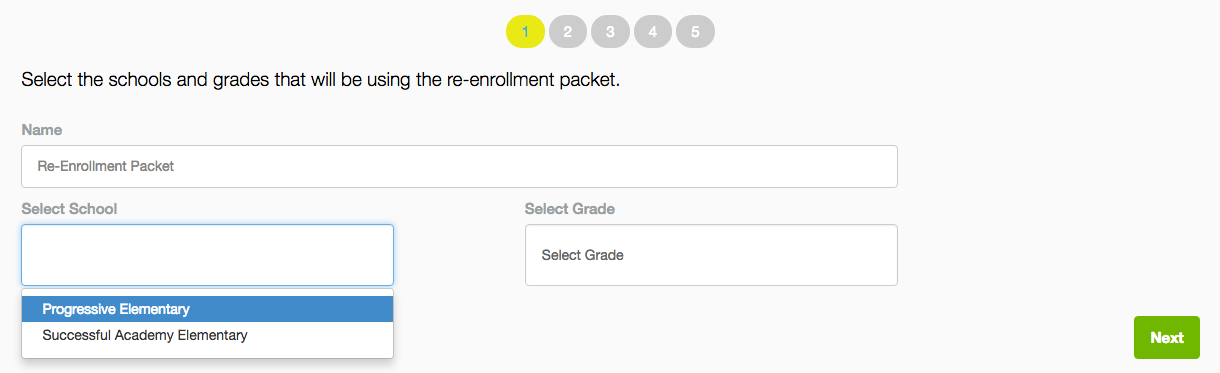Jump to step 2 indicator
1220x373 pixels.
pyautogui.click(x=567, y=31)
